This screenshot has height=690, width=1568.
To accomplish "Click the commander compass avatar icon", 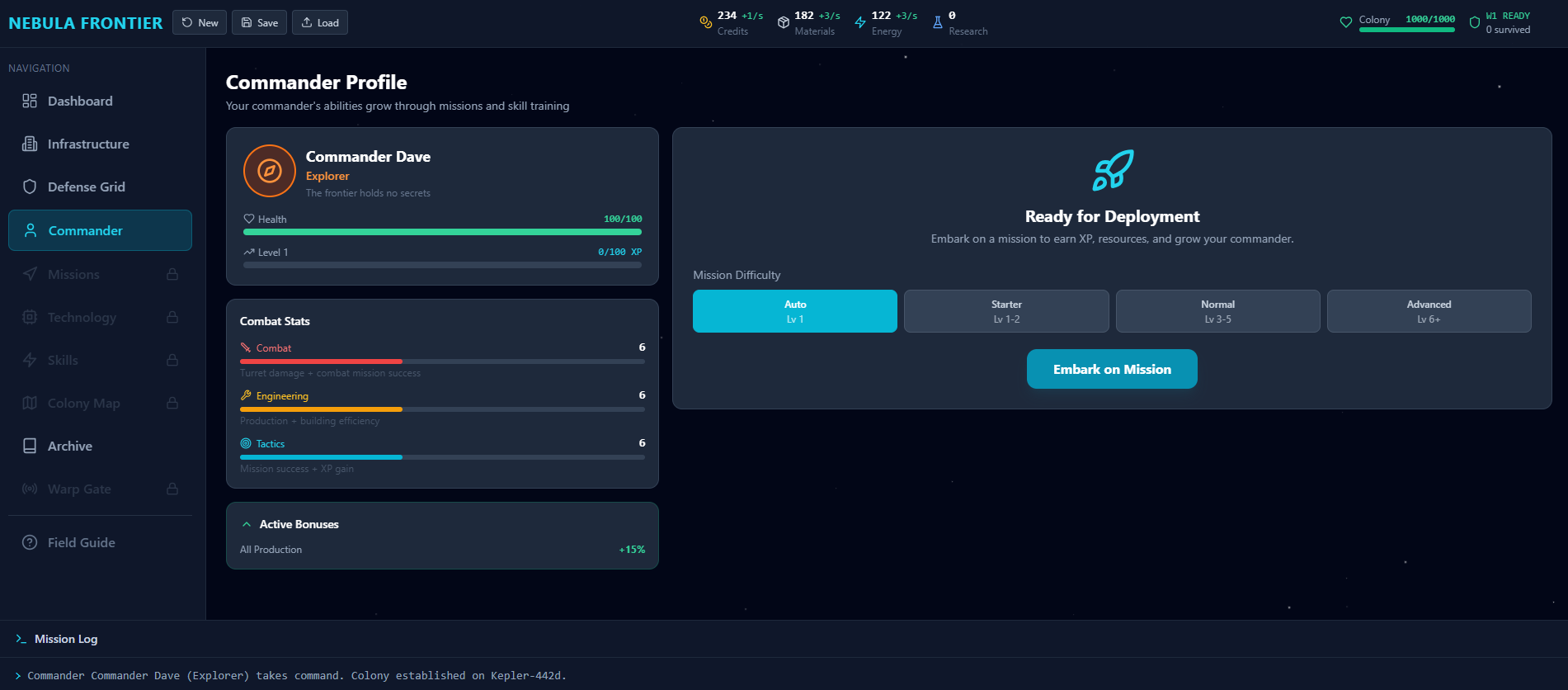I will [x=269, y=171].
